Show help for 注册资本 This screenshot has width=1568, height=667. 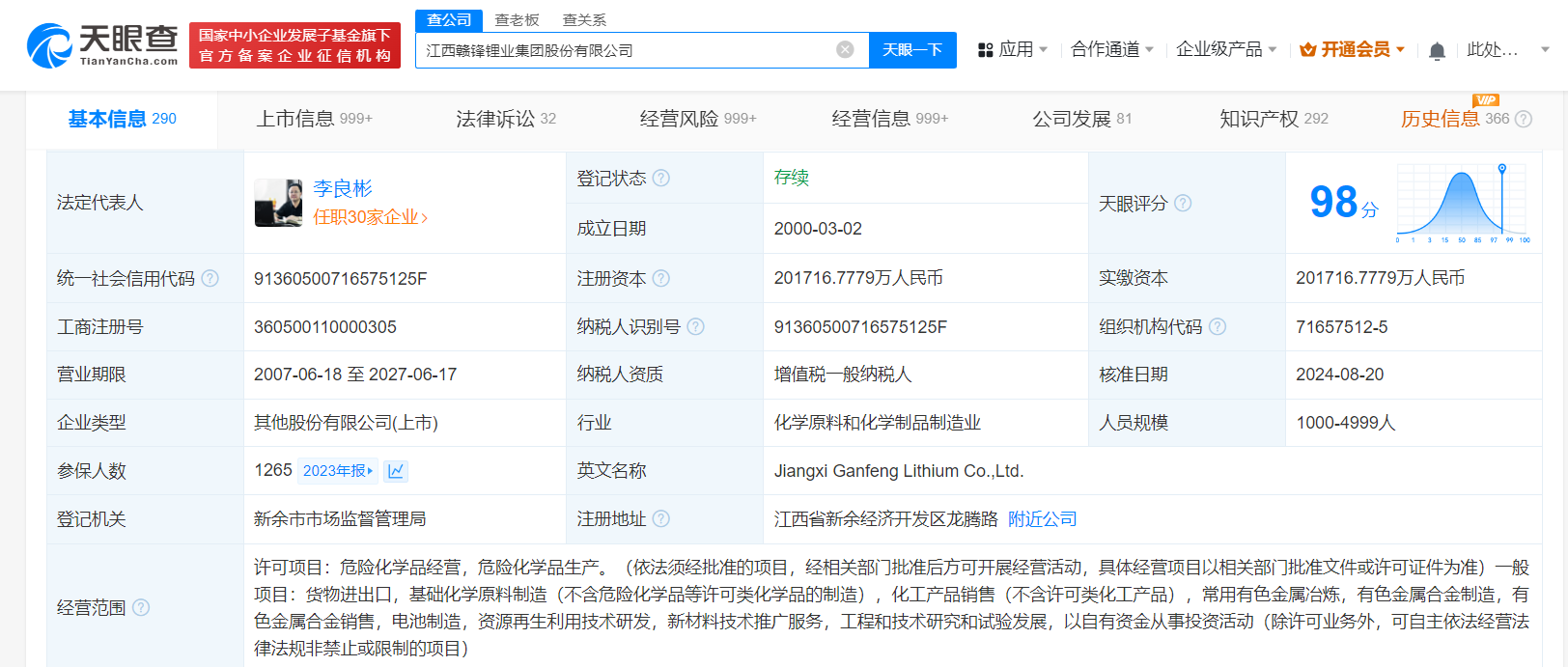pos(660,278)
